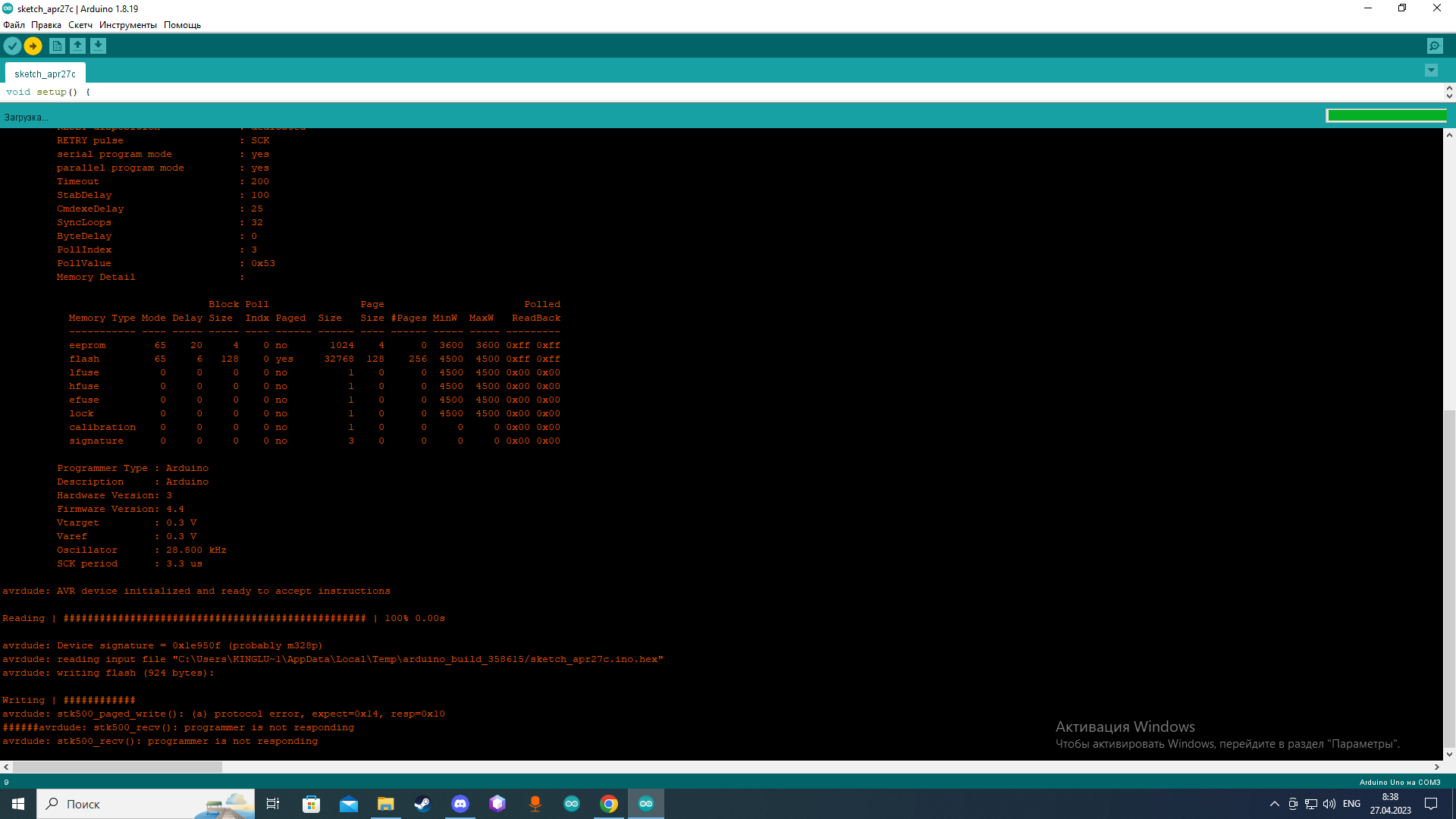Click the code line void setup()
This screenshot has height=819, width=1456.
pyautogui.click(x=48, y=93)
